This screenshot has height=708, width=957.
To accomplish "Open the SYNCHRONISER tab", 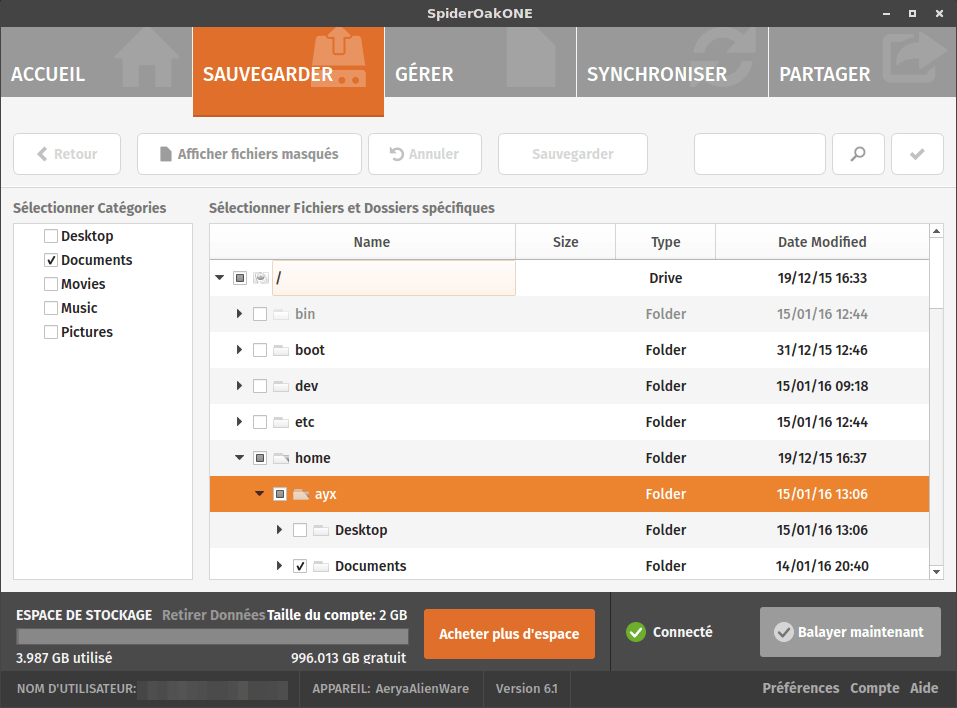I will click(x=672, y=62).
